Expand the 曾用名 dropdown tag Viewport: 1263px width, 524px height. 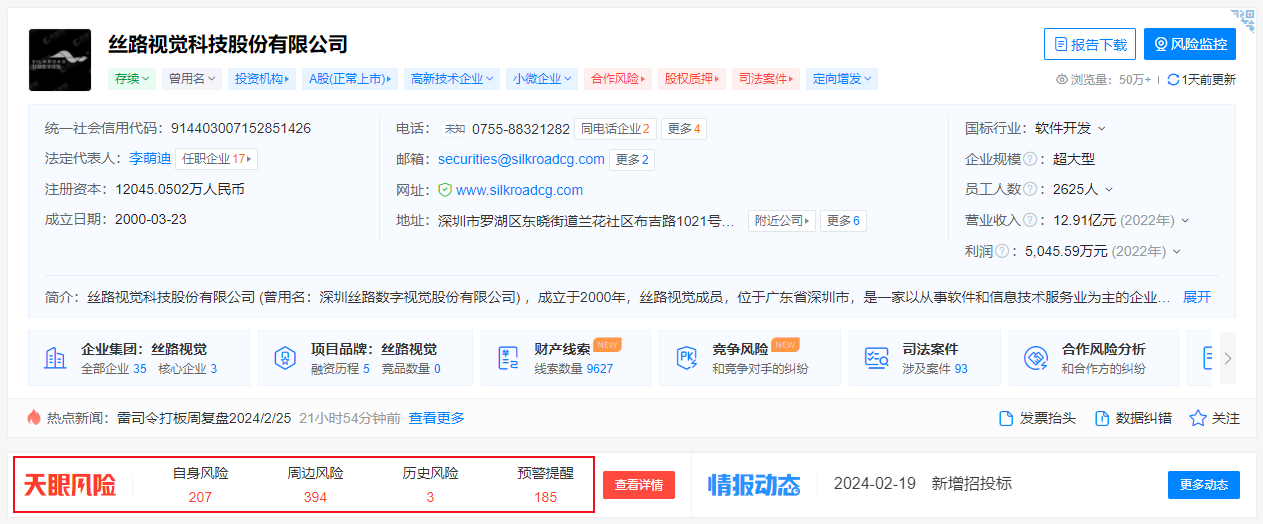coord(192,78)
